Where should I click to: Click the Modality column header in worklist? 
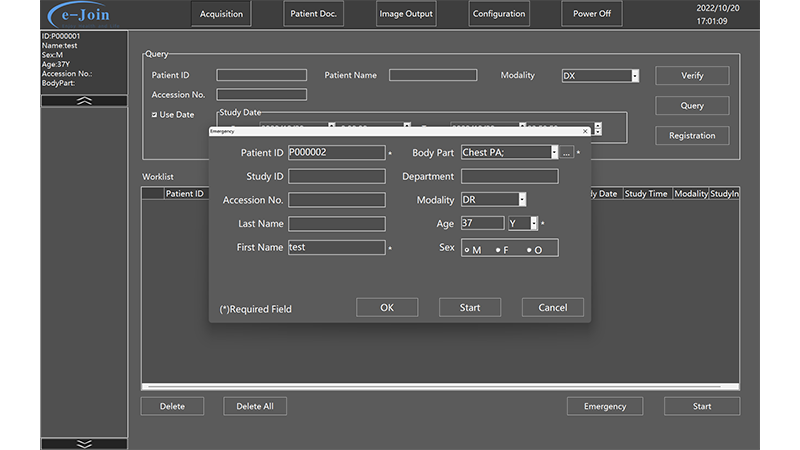tap(691, 194)
